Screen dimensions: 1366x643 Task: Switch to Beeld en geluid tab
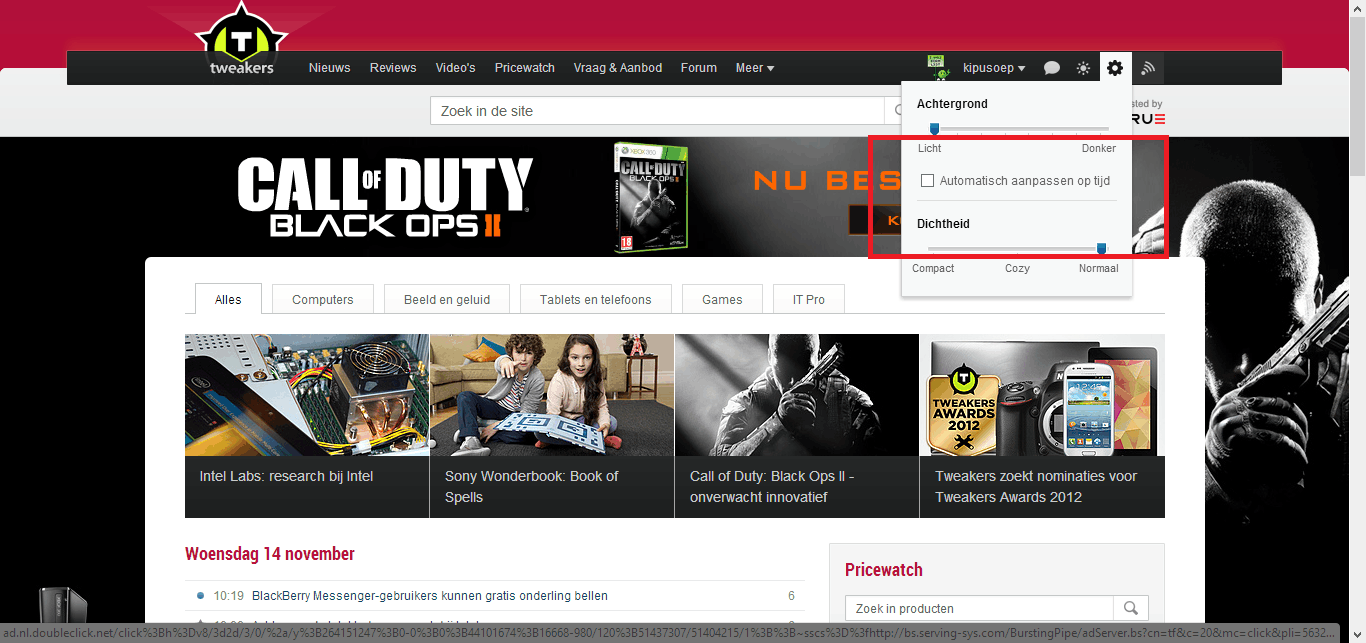(447, 299)
